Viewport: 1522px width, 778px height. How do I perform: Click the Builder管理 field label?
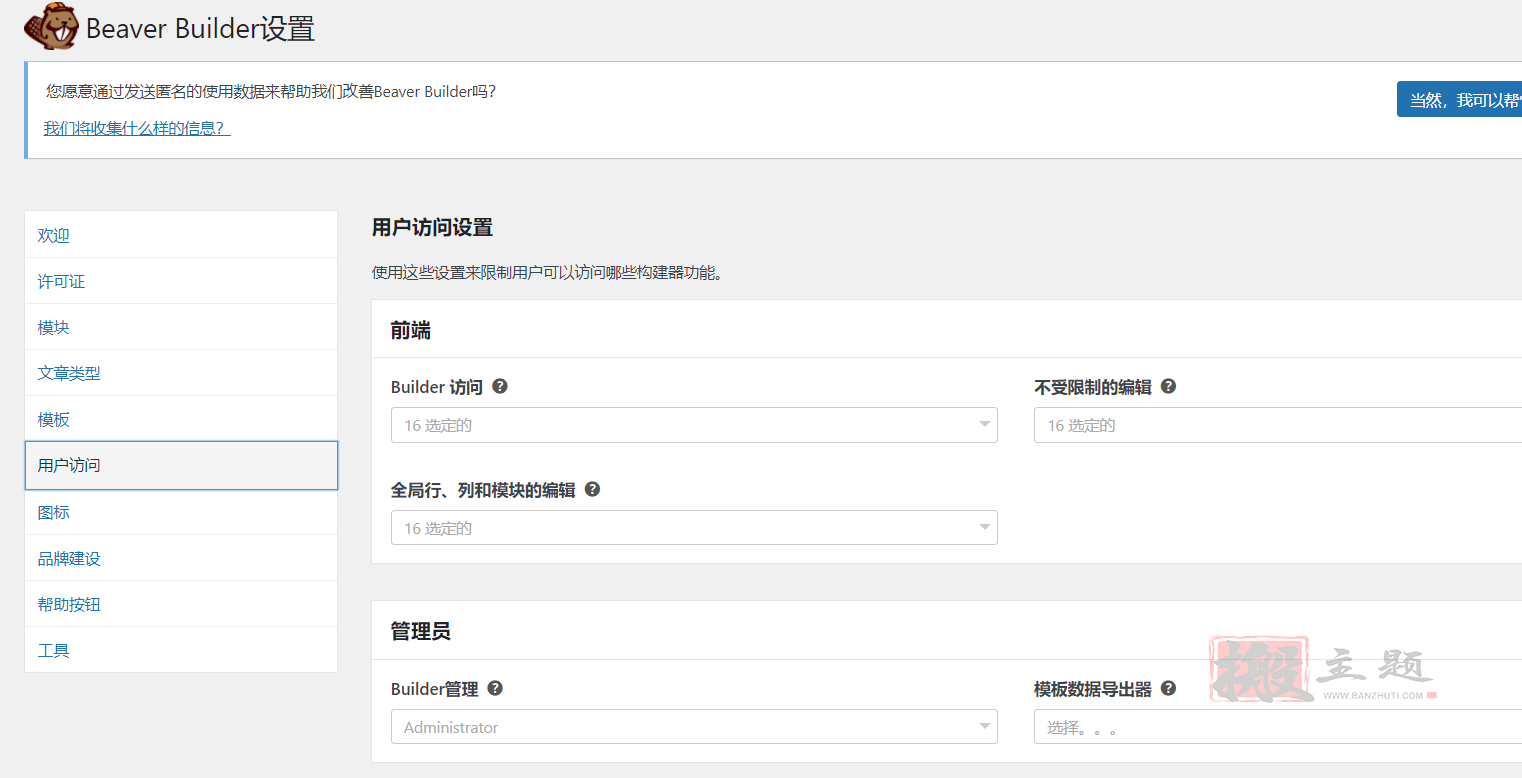[435, 689]
